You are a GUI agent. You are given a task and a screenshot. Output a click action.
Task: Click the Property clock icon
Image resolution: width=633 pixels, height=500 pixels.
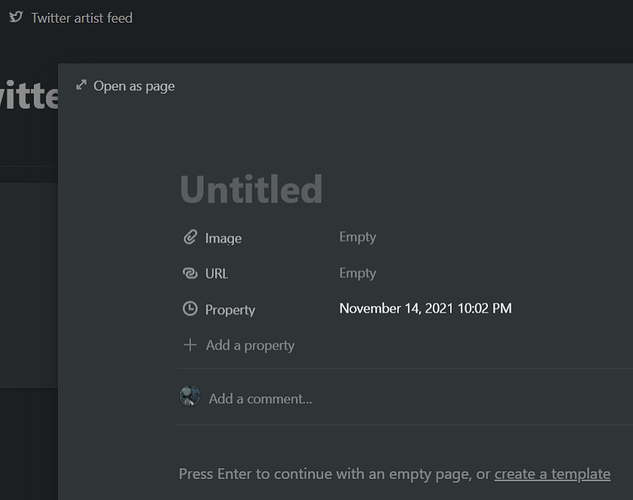190,310
